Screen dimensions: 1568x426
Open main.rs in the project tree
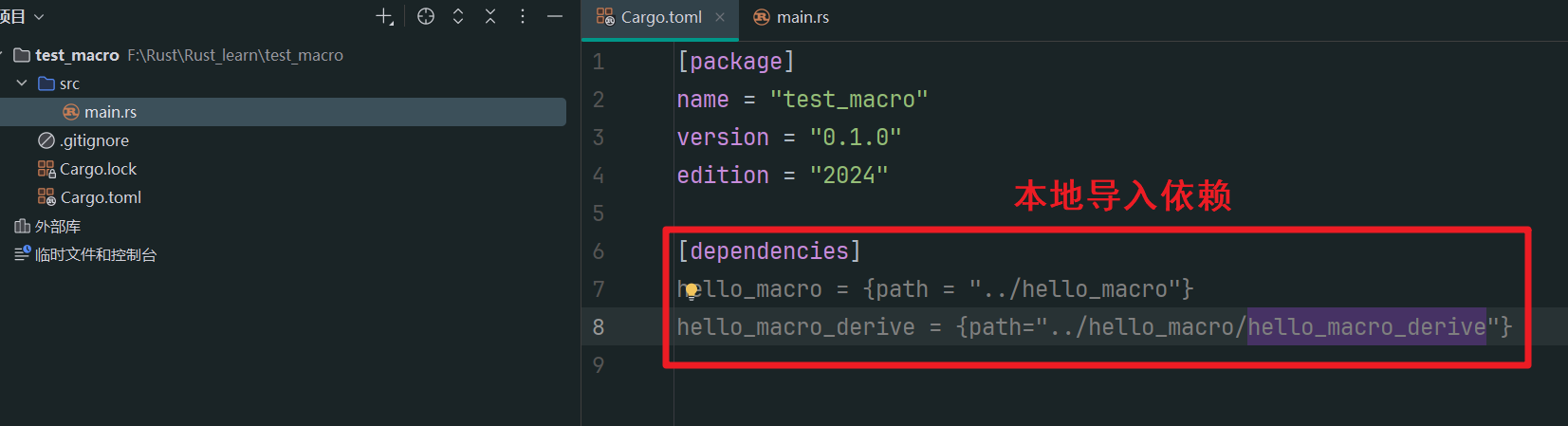tap(110, 112)
